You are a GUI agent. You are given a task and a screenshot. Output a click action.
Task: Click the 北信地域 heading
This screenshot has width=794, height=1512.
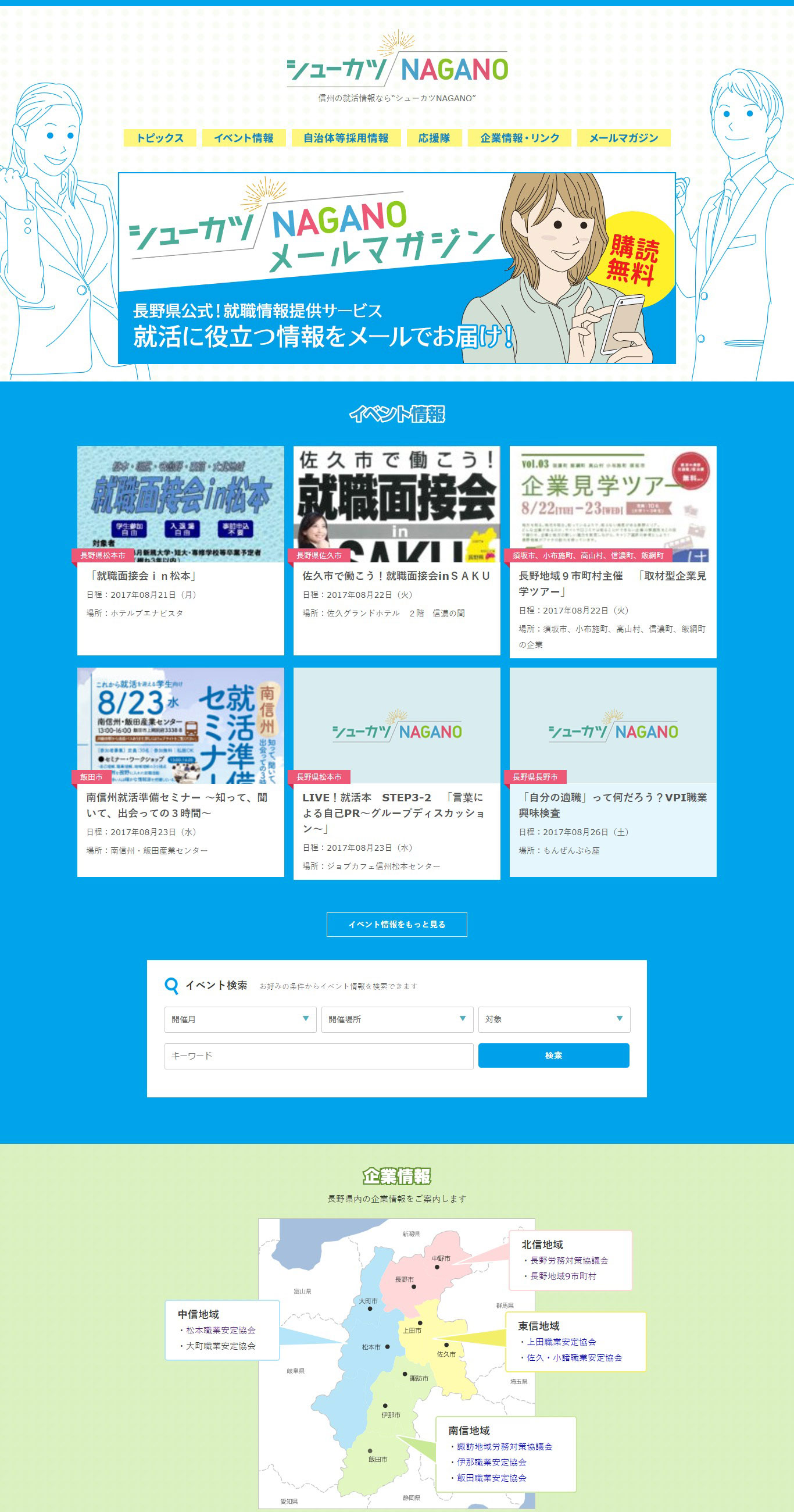pos(542,1244)
